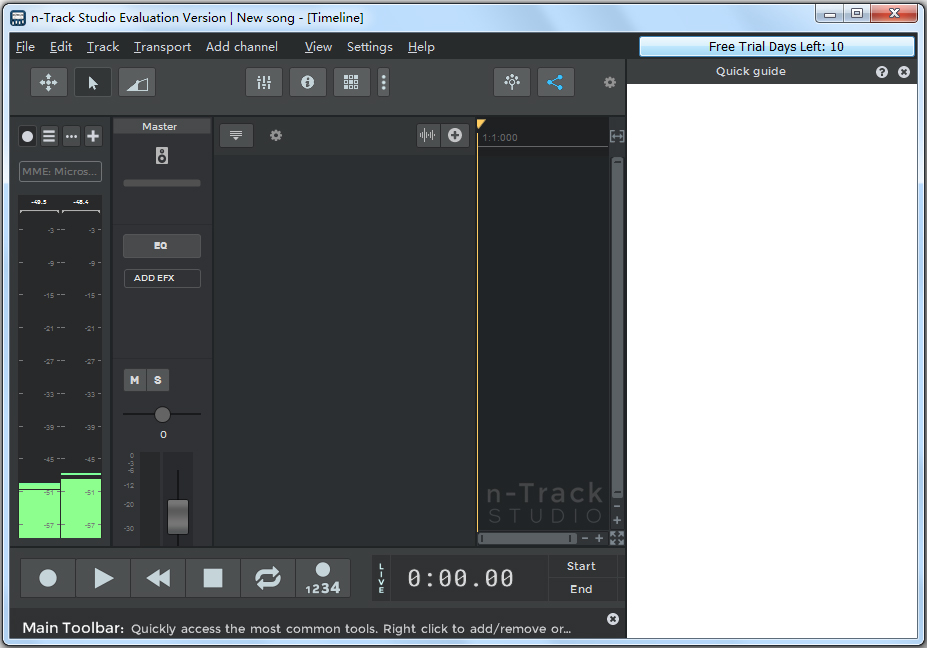Image resolution: width=927 pixels, height=648 pixels.
Task: Click the 1:1:000 ruler position
Action: pos(500,138)
